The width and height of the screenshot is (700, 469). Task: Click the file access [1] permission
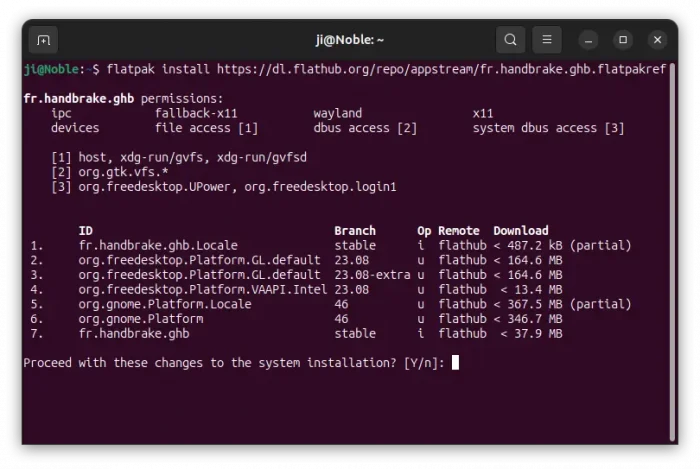(x=206, y=128)
